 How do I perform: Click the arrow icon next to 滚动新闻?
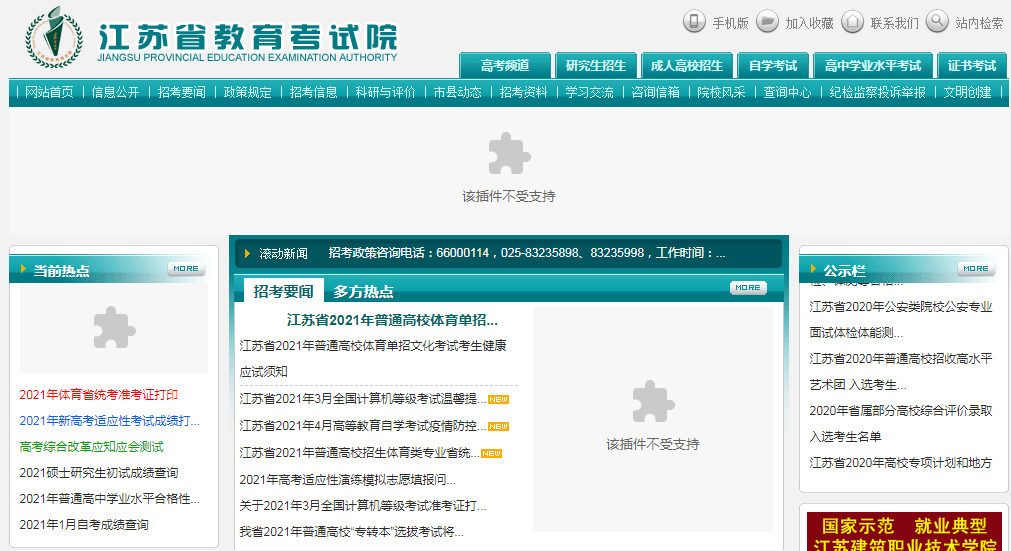[247, 253]
